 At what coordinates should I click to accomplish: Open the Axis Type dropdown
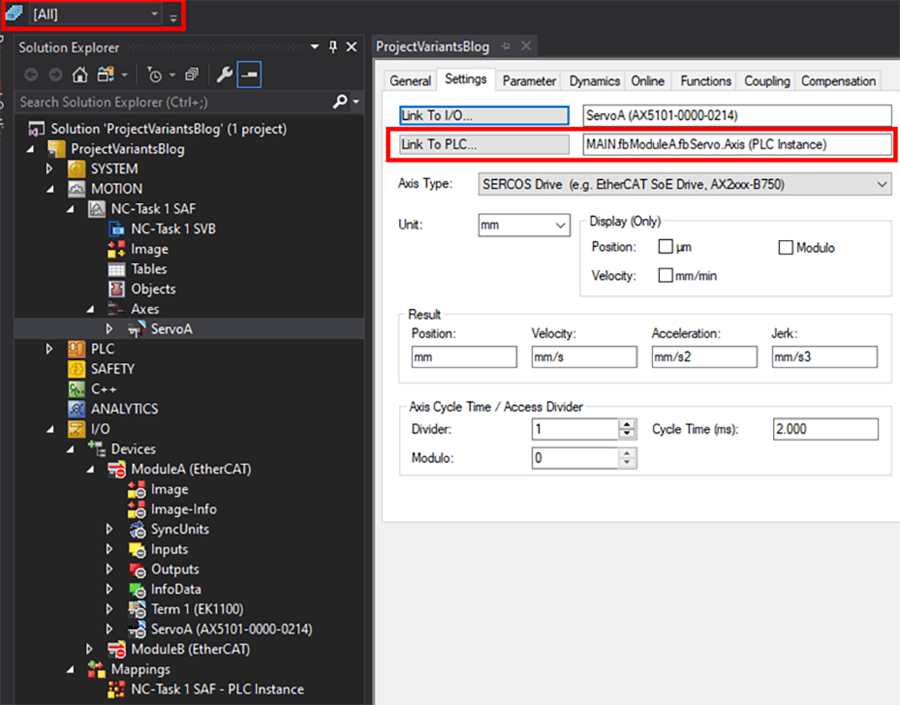(882, 184)
